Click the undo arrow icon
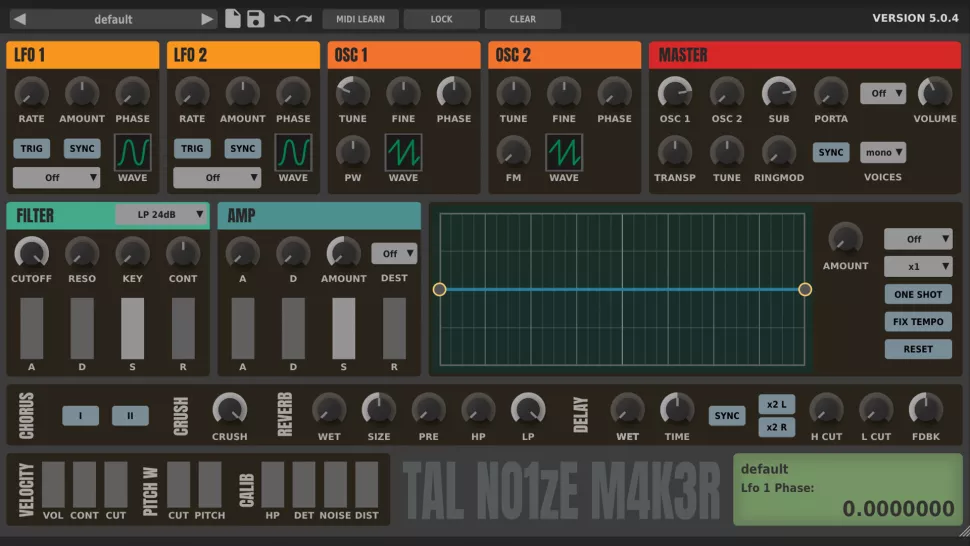970x546 pixels. [282, 19]
